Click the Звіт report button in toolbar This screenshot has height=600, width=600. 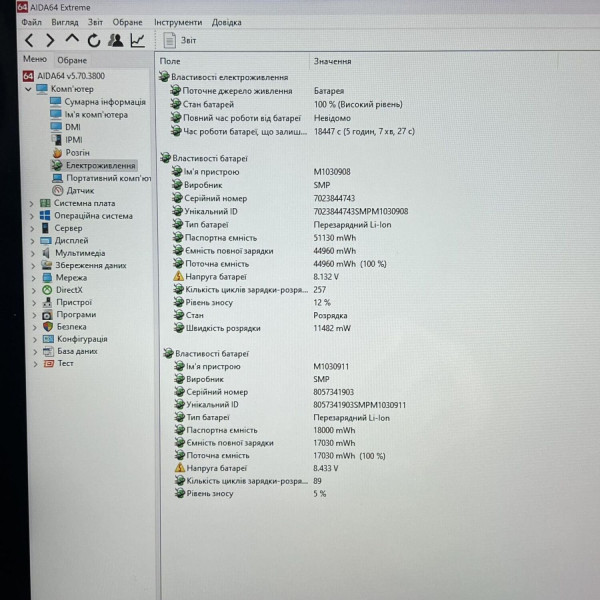point(180,40)
